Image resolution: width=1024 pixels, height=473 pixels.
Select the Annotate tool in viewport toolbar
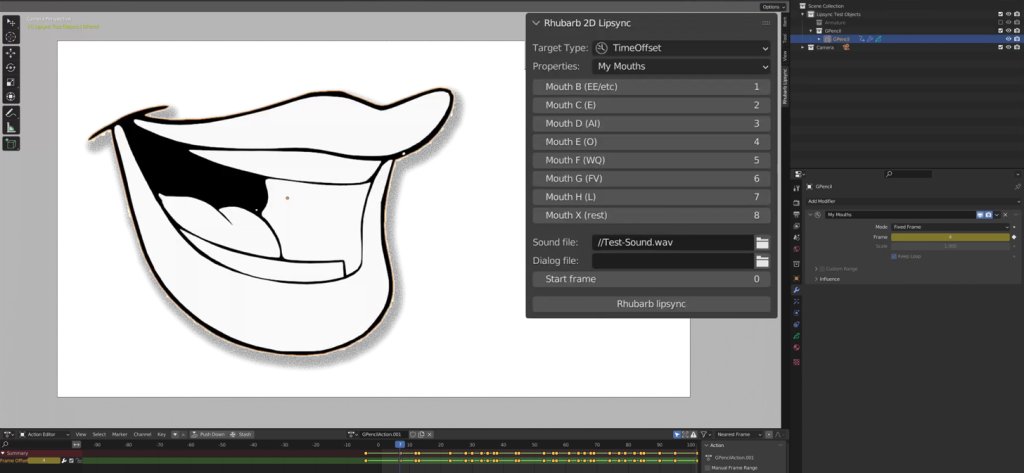pos(11,113)
